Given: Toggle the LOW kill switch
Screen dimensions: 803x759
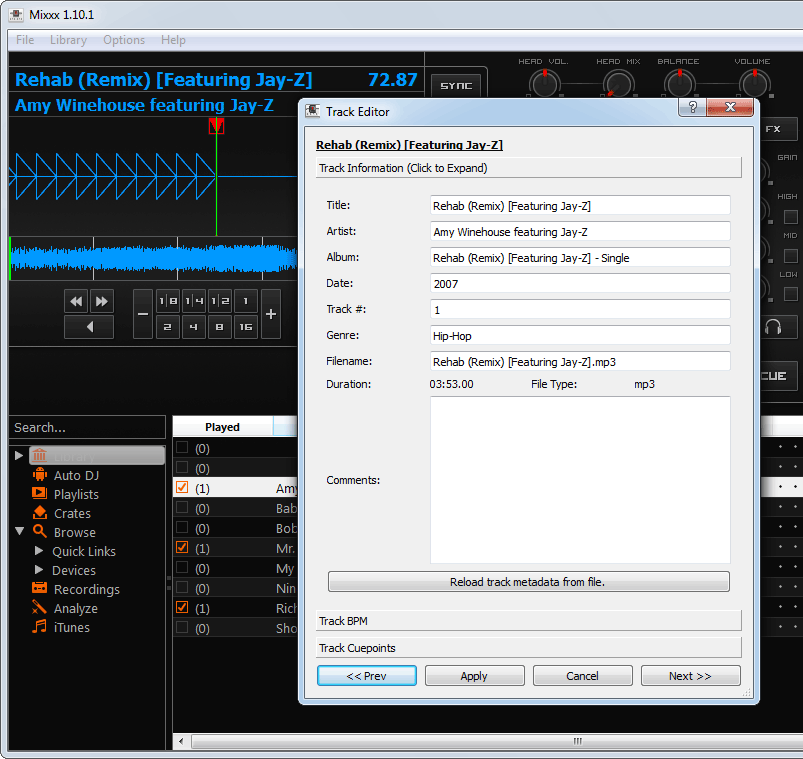Looking at the screenshot, I should tap(791, 294).
